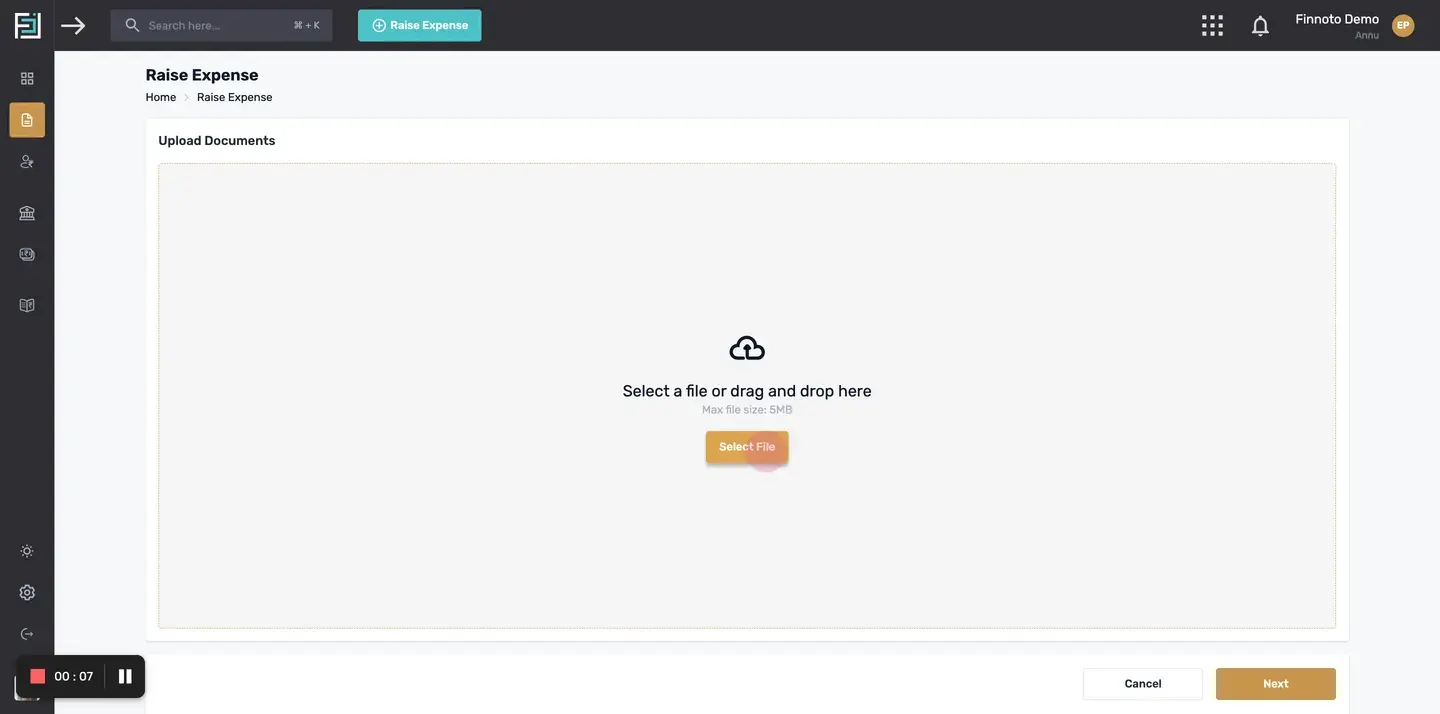Stop the screen recording
This screenshot has height=714, width=1440.
tap(38, 677)
